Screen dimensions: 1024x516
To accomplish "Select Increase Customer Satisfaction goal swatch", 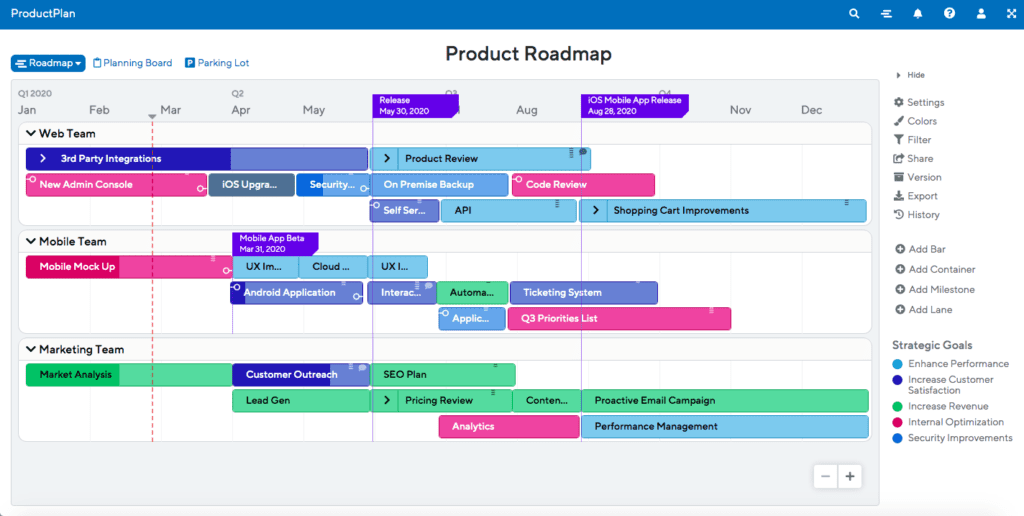I will 897,379.
